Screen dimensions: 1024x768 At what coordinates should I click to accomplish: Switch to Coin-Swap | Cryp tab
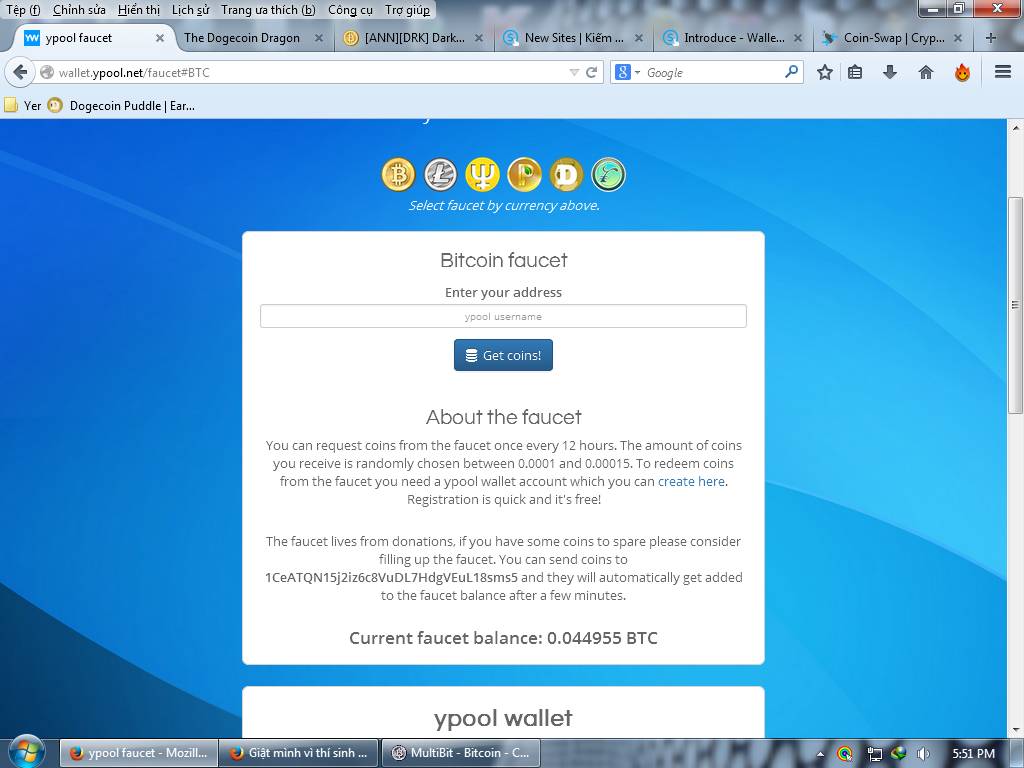tap(893, 38)
